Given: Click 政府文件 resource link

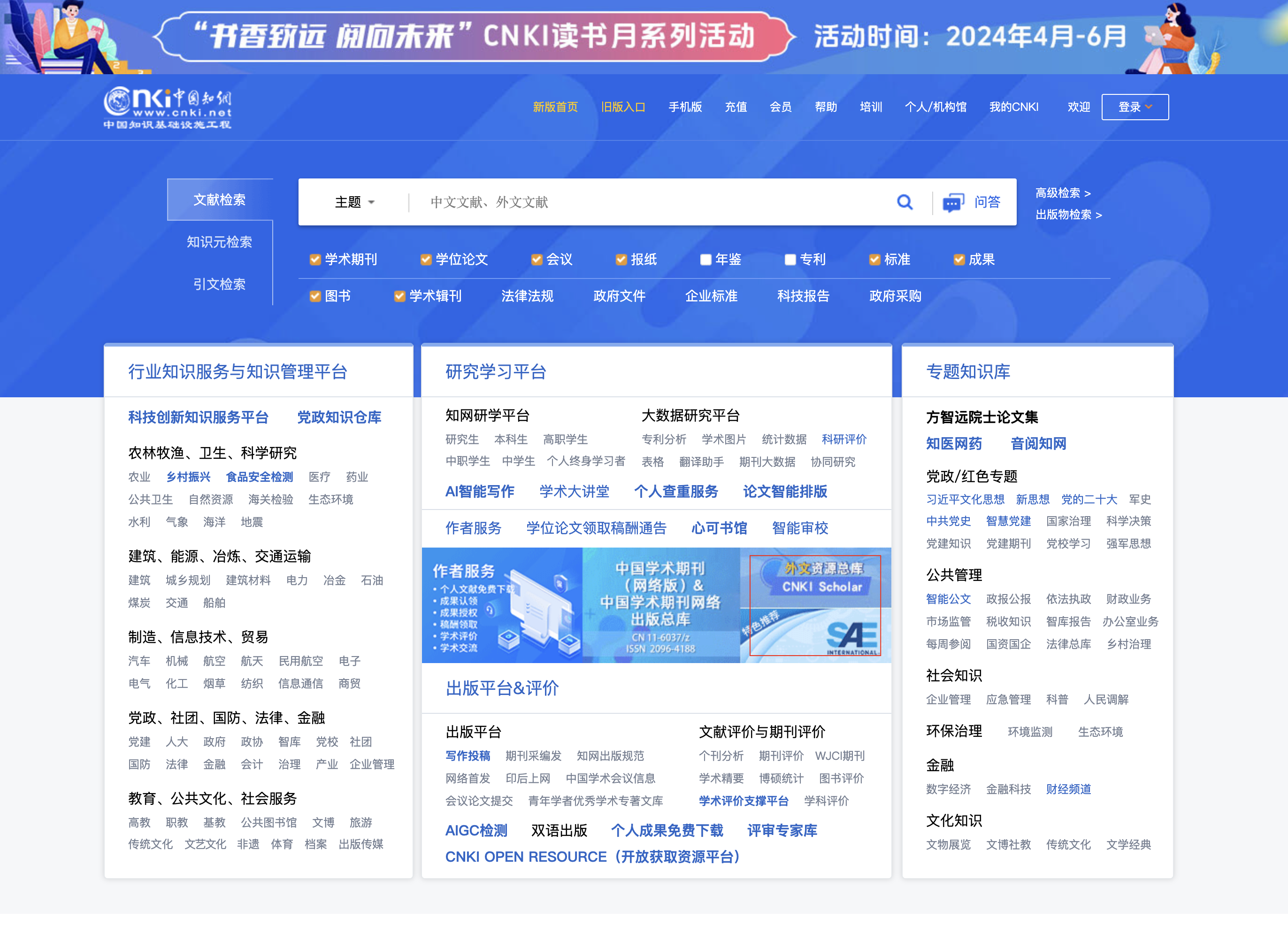Looking at the screenshot, I should (x=619, y=296).
